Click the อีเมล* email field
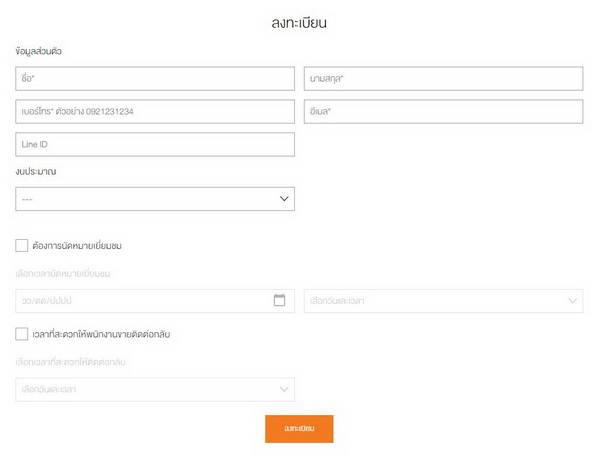The image size is (600, 459). (443, 112)
